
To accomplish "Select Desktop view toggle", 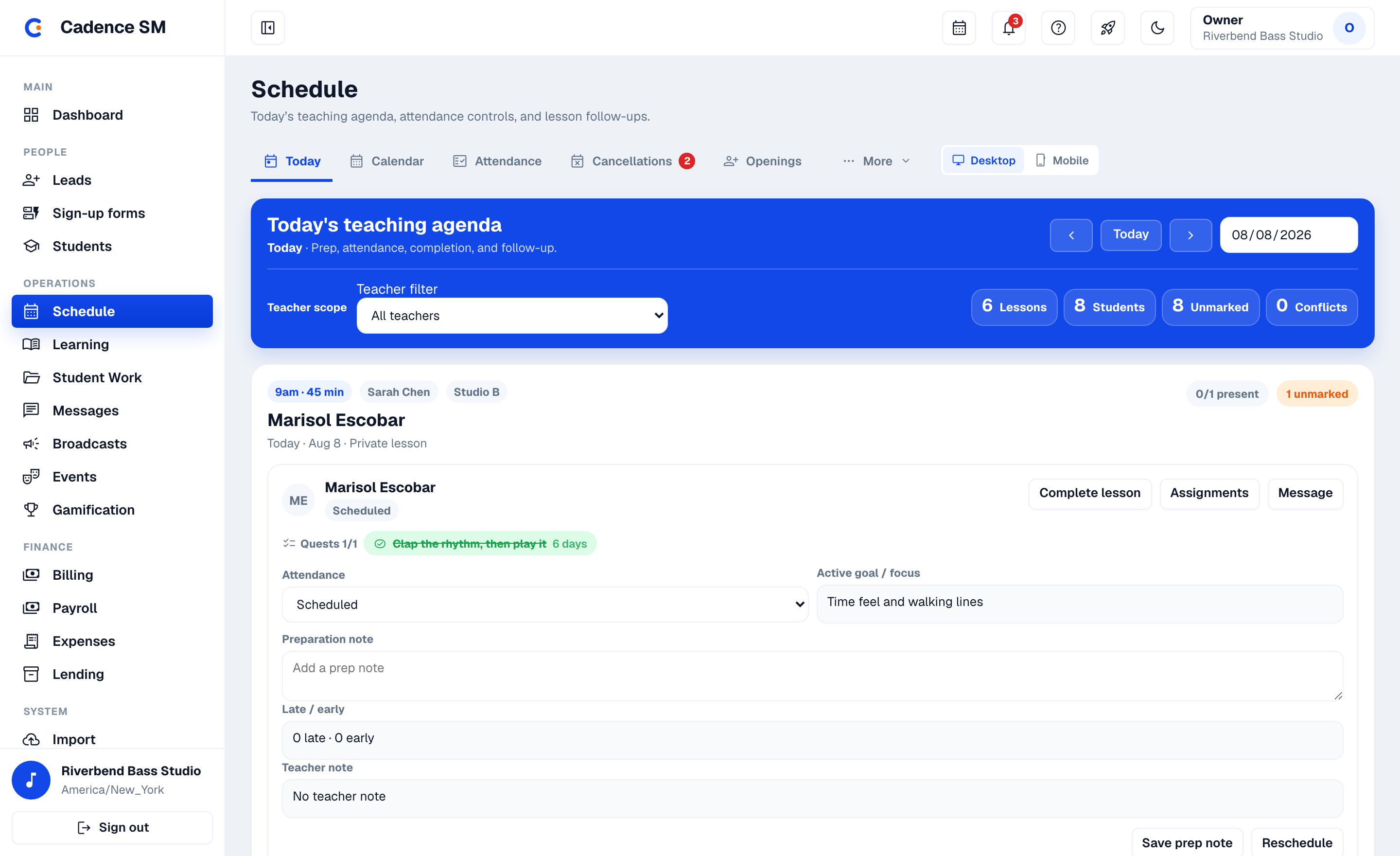I will (983, 160).
